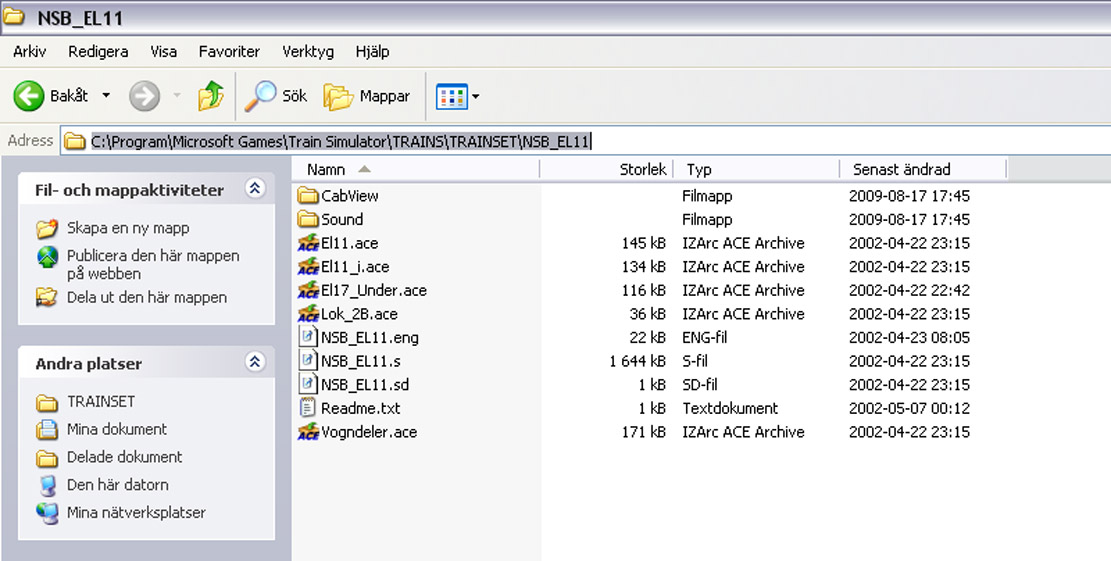The height and width of the screenshot is (561, 1111).
Task: Select the NSB_EL11.eng file icon
Action: pos(308,337)
